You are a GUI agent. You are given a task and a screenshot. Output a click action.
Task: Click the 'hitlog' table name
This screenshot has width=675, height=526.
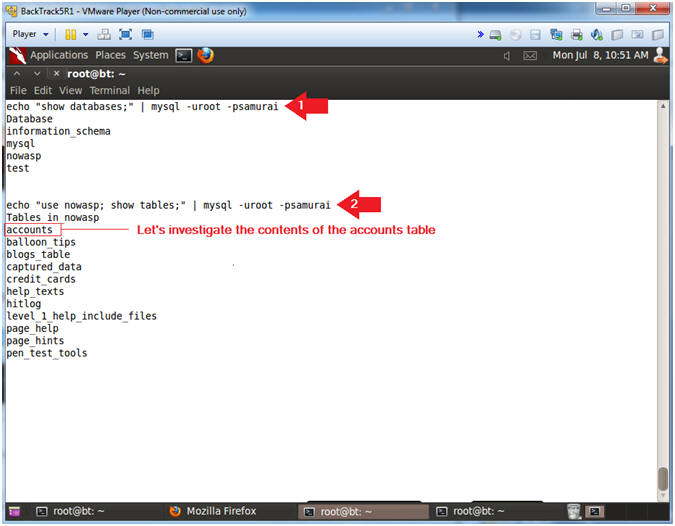click(x=24, y=304)
